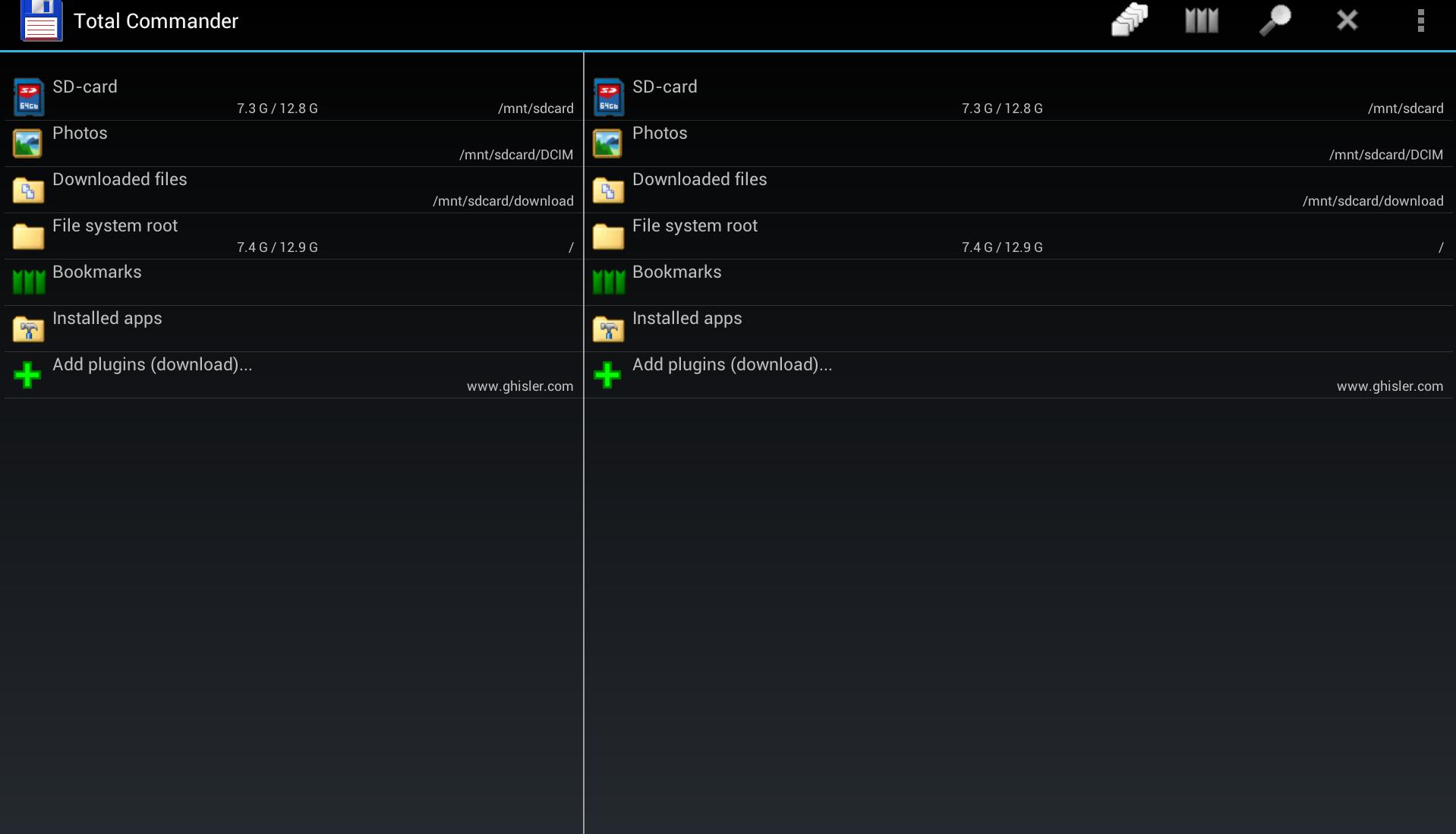Click the /mnt/sdcard/download path in the left panel
This screenshot has width=1456, height=834.
[503, 201]
